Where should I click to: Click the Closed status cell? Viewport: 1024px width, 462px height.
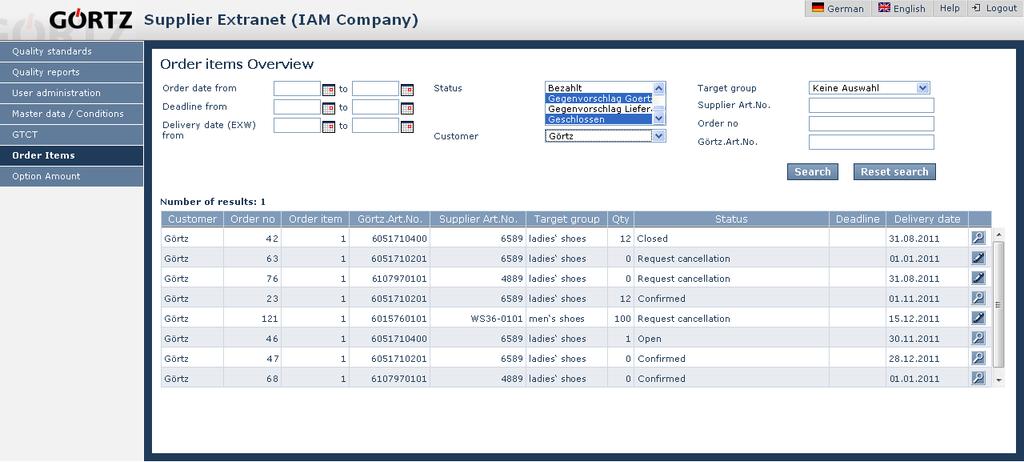coord(731,239)
